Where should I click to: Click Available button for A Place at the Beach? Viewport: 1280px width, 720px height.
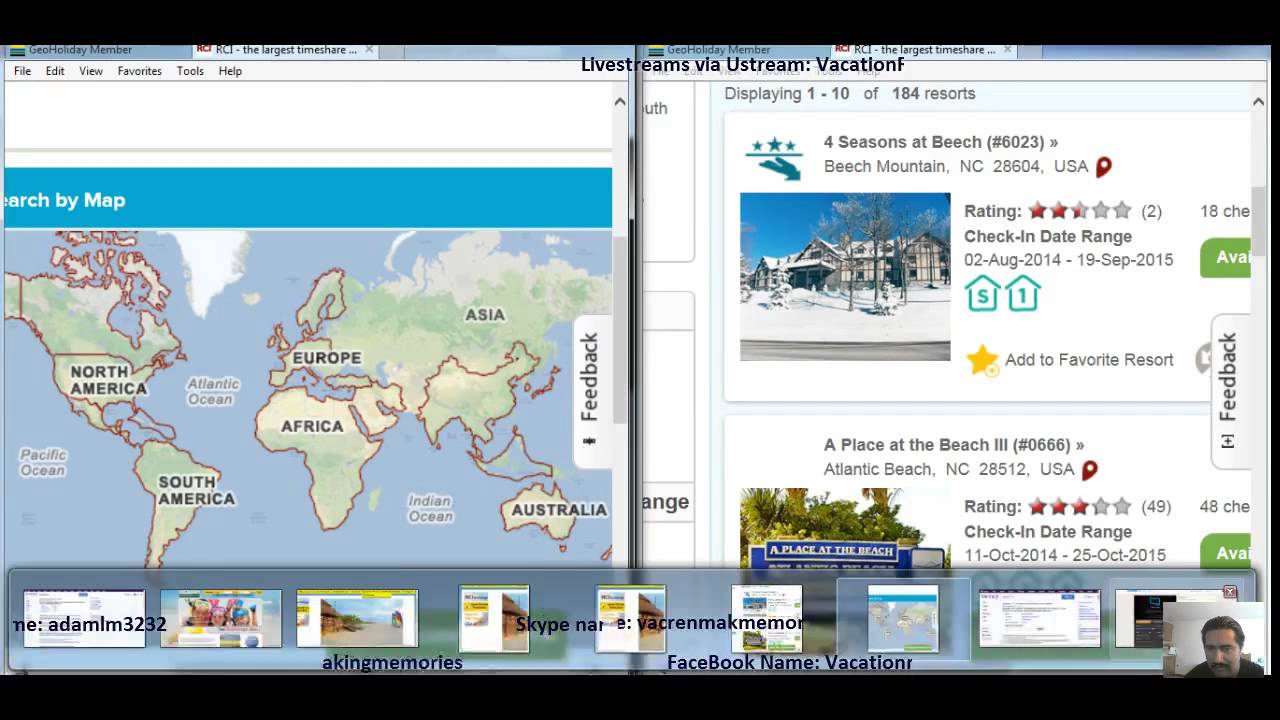tap(1228, 553)
